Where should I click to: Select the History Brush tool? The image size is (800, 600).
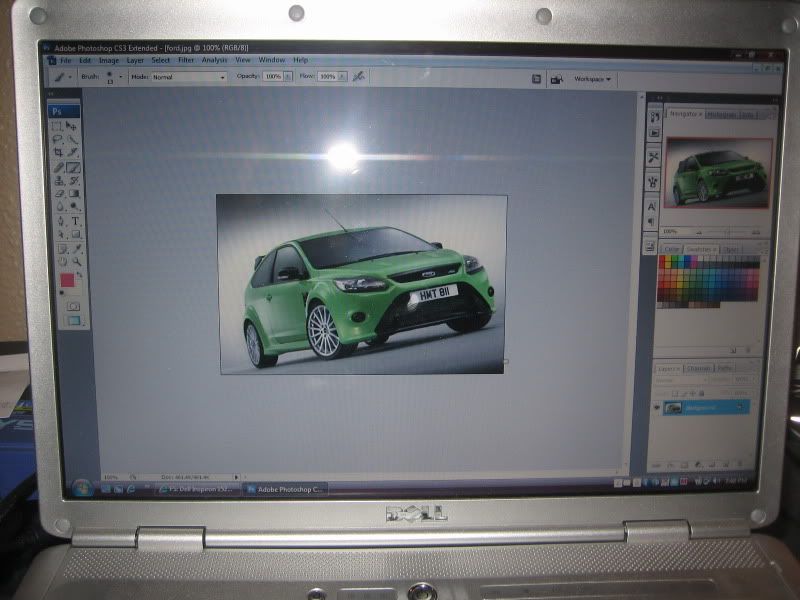pyautogui.click(x=74, y=180)
